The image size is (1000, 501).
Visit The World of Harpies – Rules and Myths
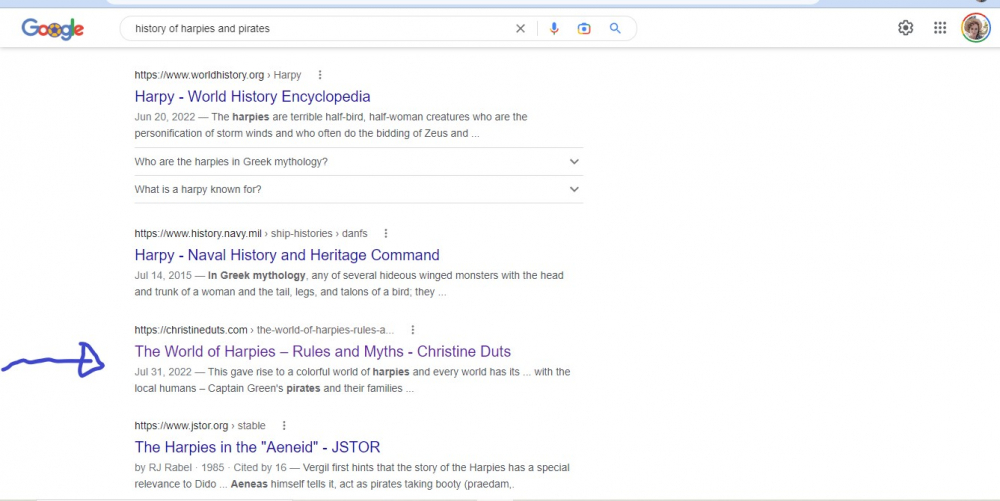322,351
